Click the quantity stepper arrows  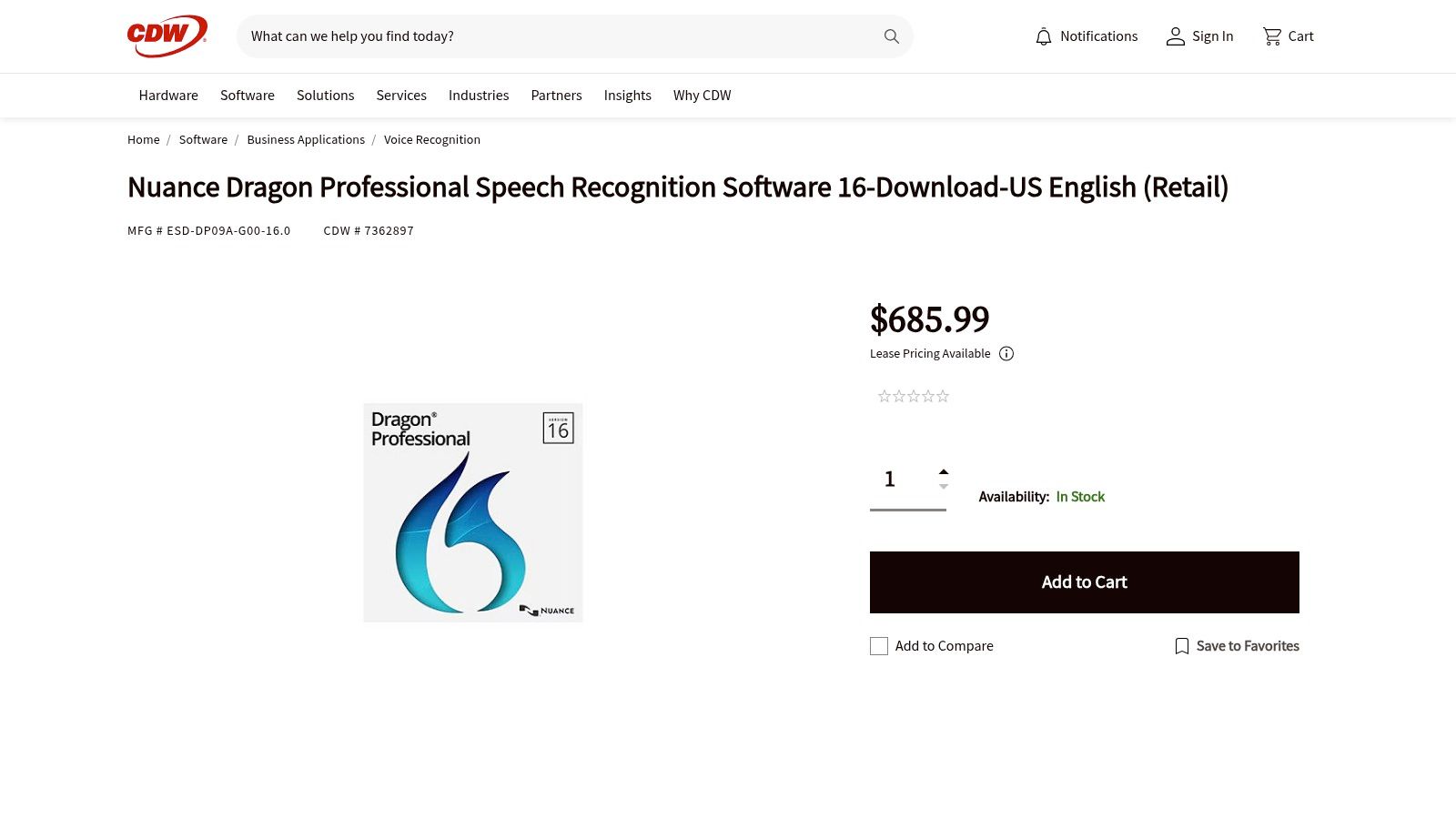pyautogui.click(x=944, y=480)
